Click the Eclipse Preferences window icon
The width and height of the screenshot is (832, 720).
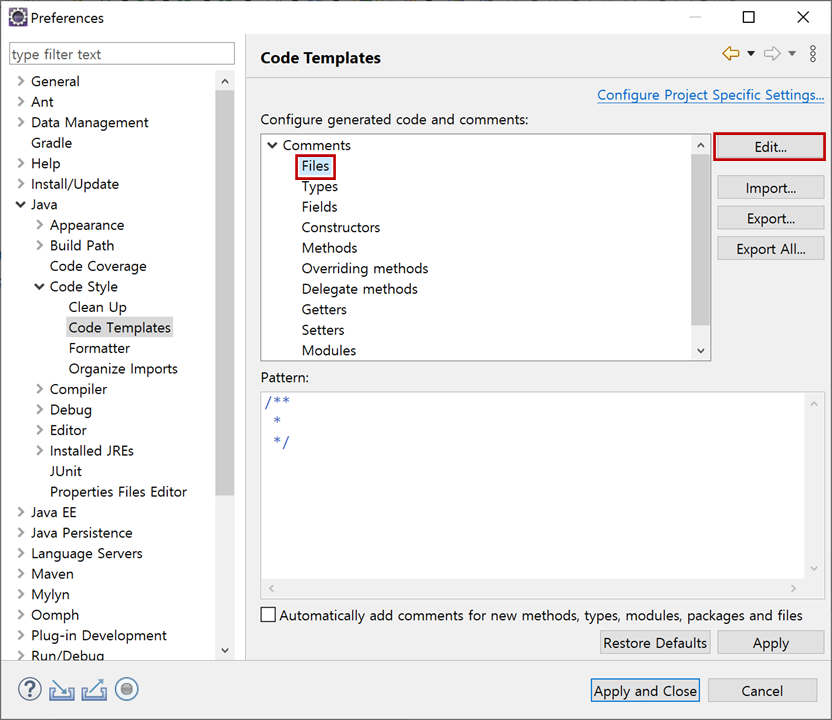click(x=18, y=18)
